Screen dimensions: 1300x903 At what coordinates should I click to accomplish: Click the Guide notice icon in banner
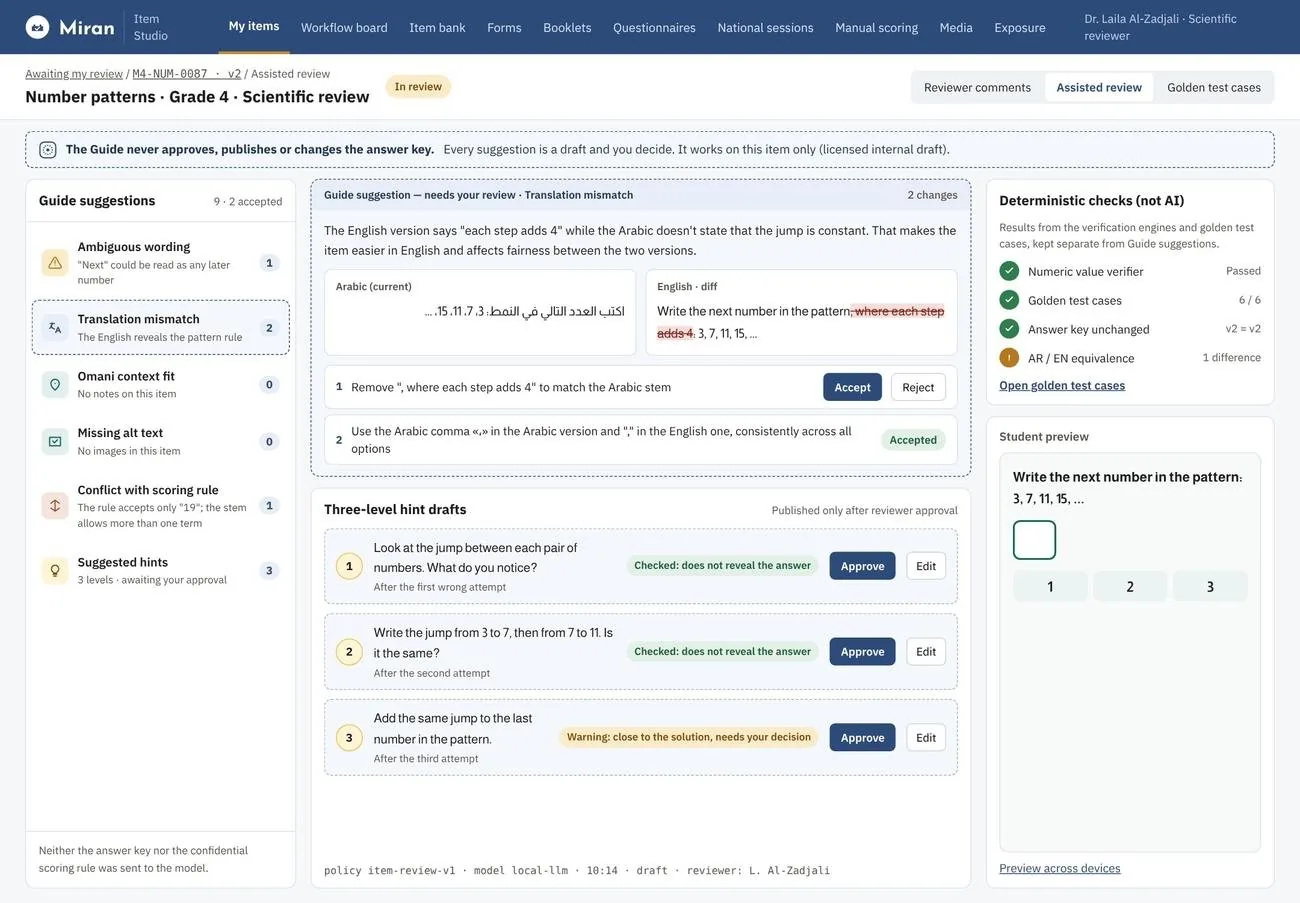point(47,150)
